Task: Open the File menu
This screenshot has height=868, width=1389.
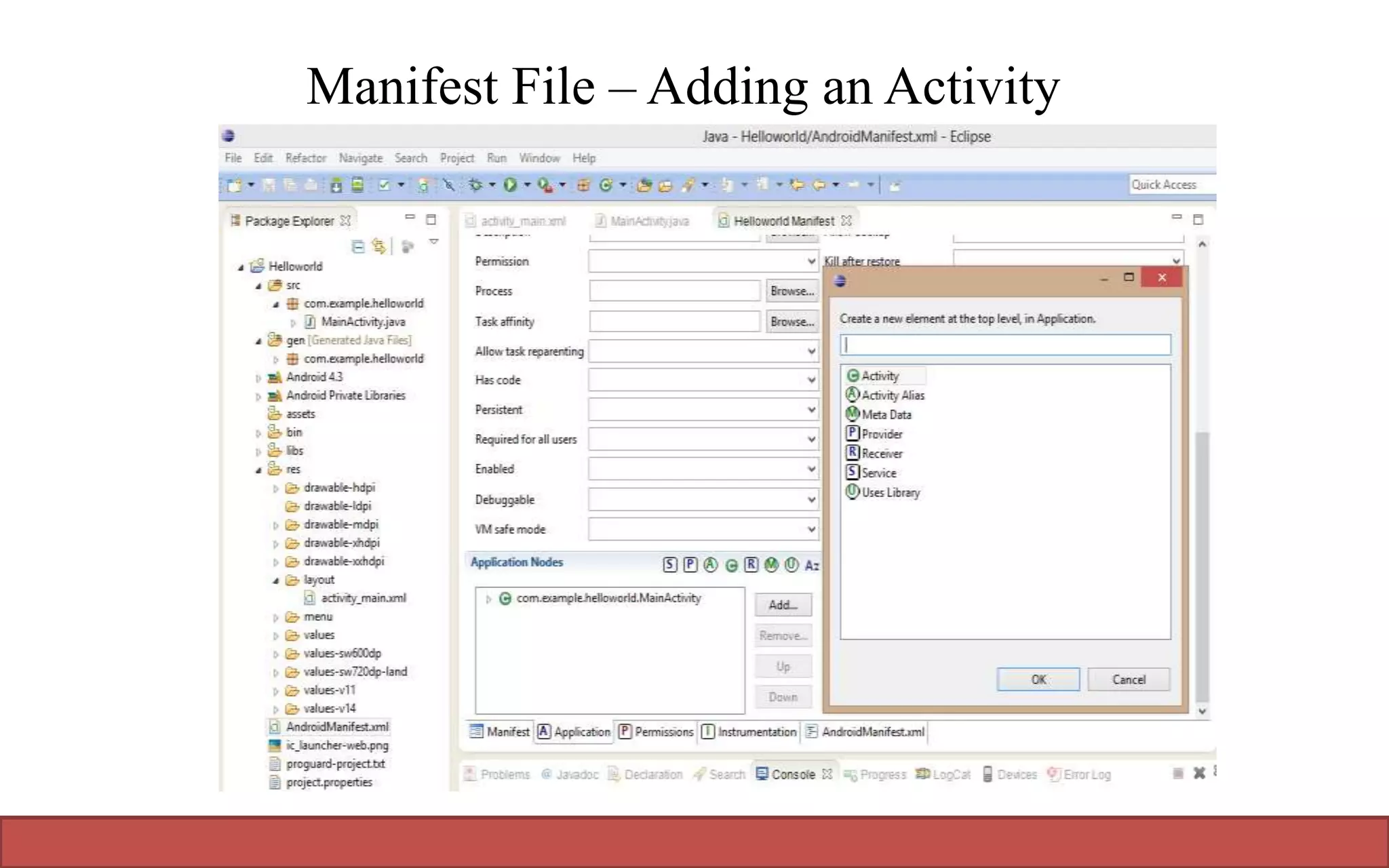Action: tap(233, 158)
